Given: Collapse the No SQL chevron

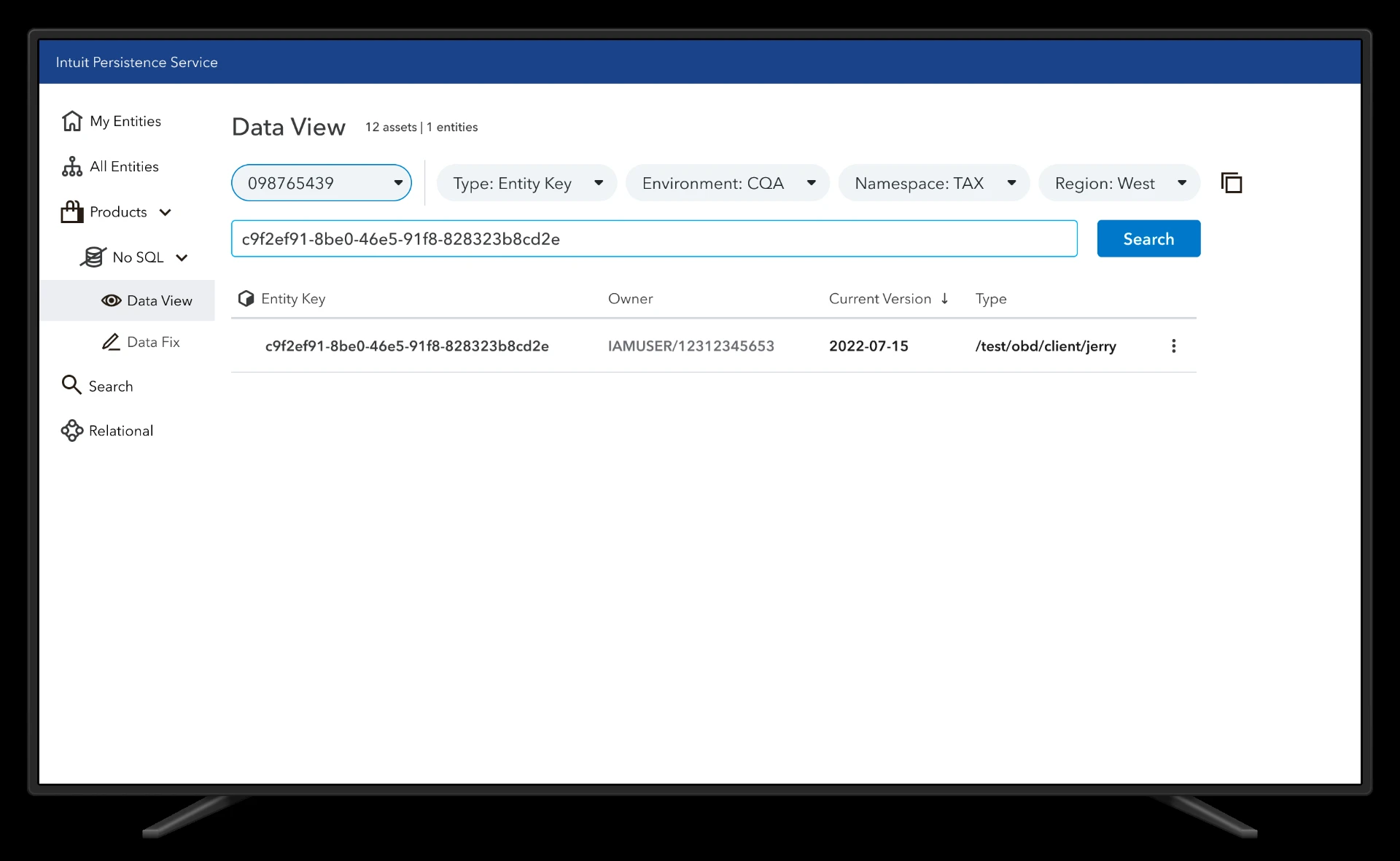Looking at the screenshot, I should tap(182, 257).
